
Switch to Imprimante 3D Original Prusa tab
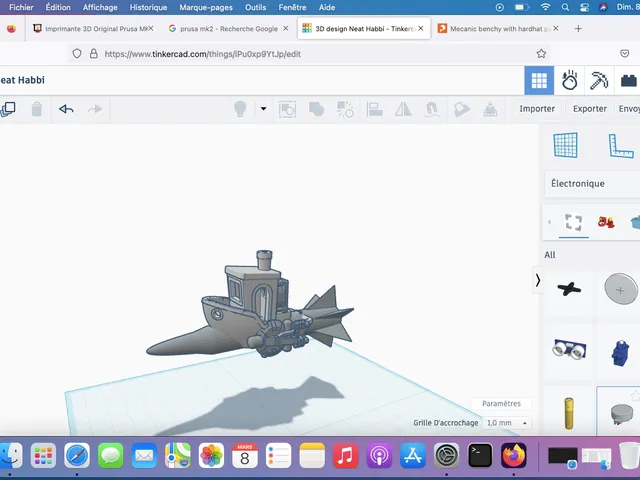[x=93, y=29]
